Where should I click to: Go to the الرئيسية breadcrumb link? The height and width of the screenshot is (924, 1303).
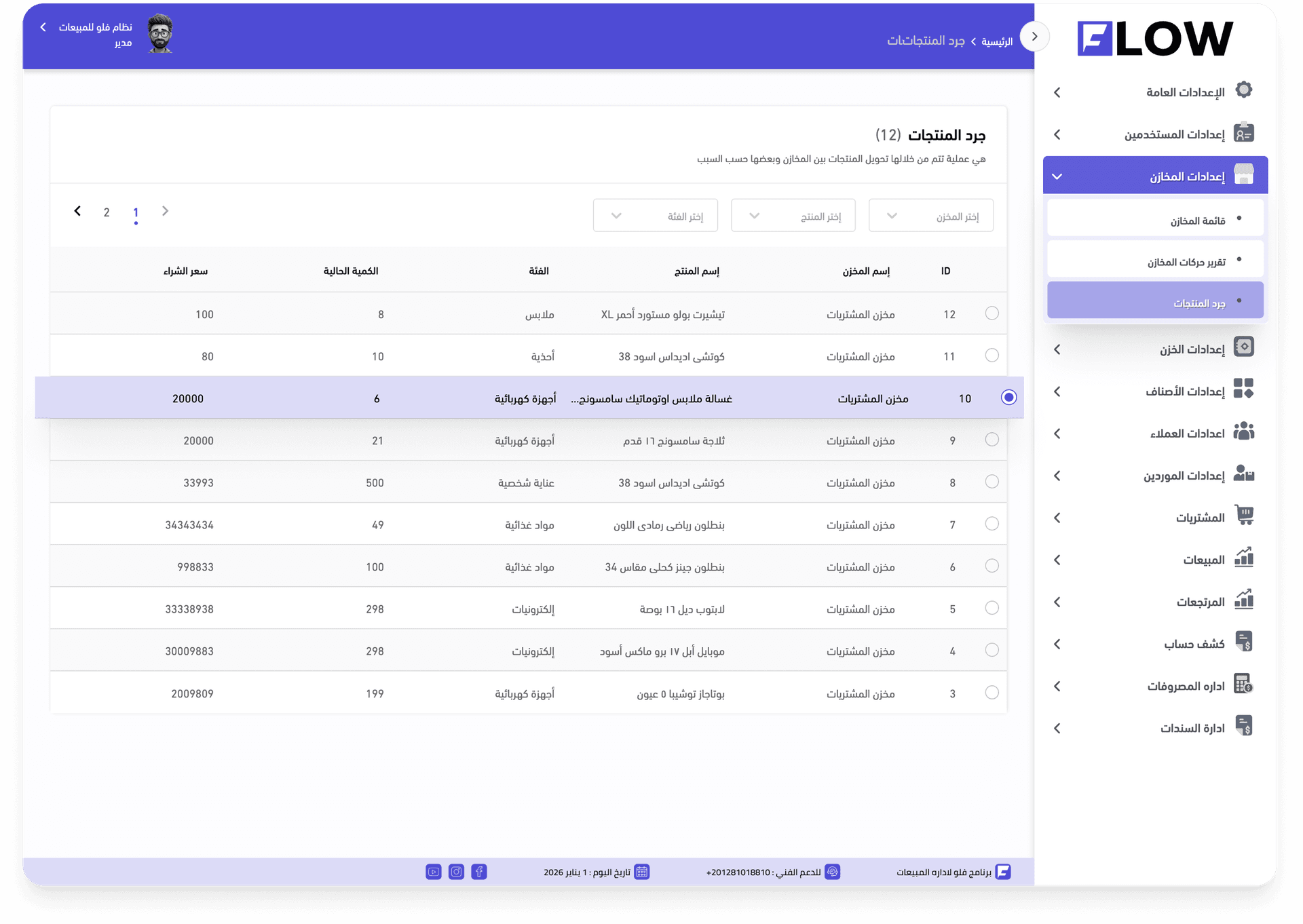click(x=996, y=41)
